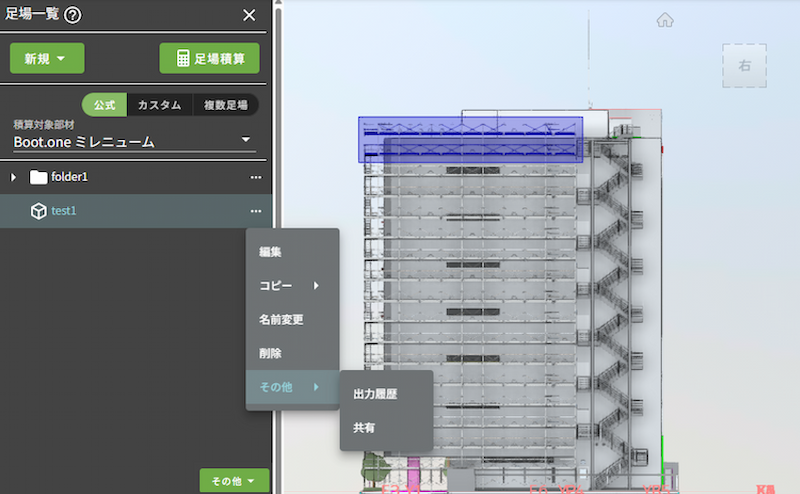
Task: Open test1 three-dot options menu
Action: 256,211
